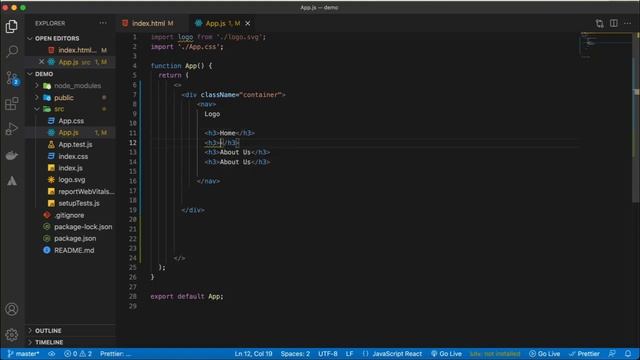Open package.json file
Screen dimensions: 640x360
[x=75, y=238]
